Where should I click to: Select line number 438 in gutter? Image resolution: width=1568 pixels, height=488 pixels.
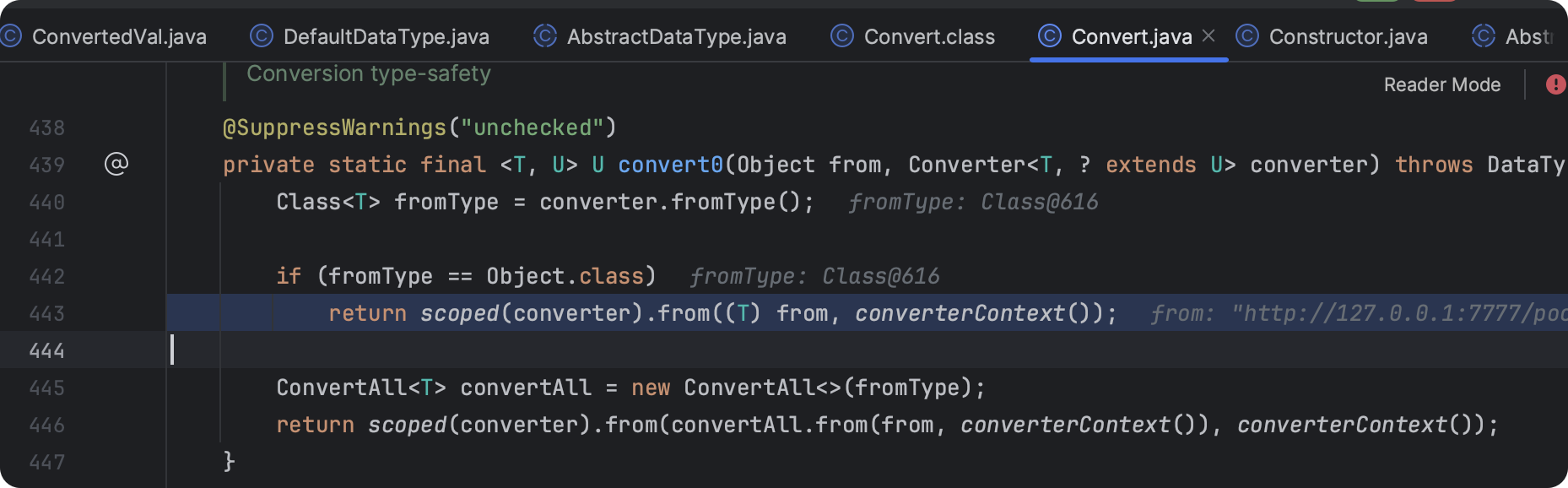pos(47,127)
